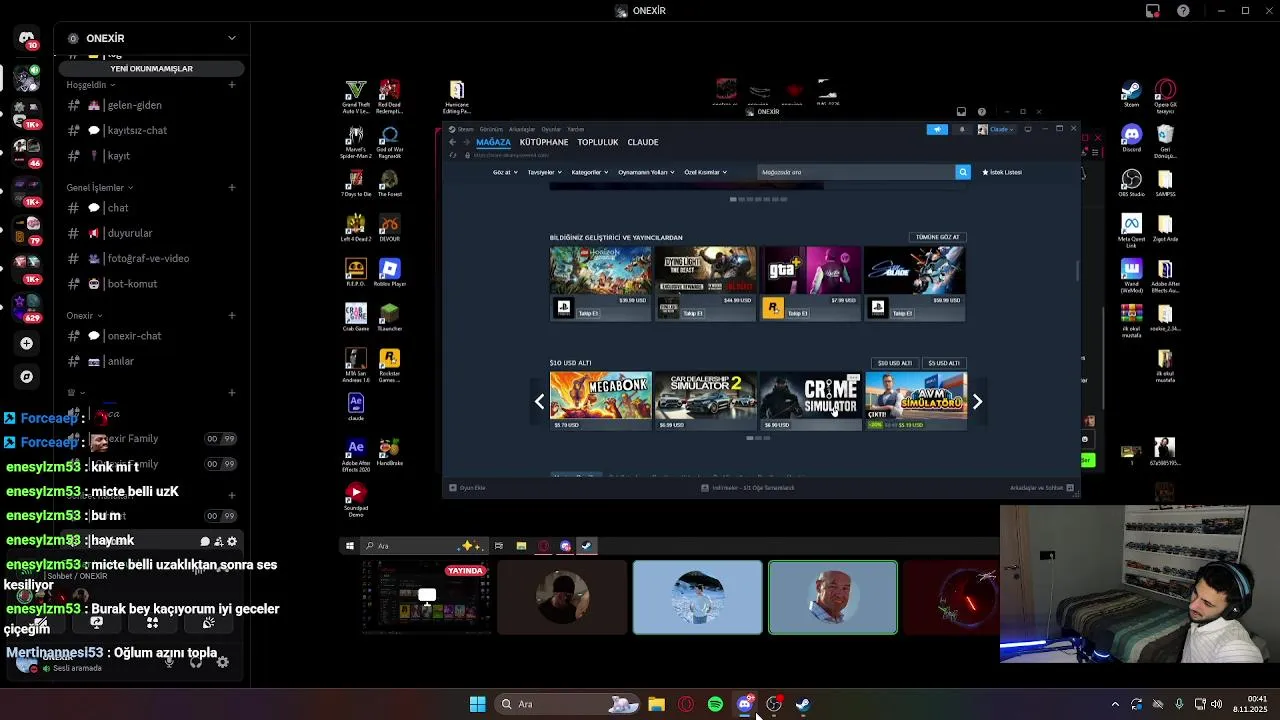The image size is (1280, 720).
Task: Open Oynamanın Yolları dropdown in Steam
Action: pyautogui.click(x=645, y=172)
